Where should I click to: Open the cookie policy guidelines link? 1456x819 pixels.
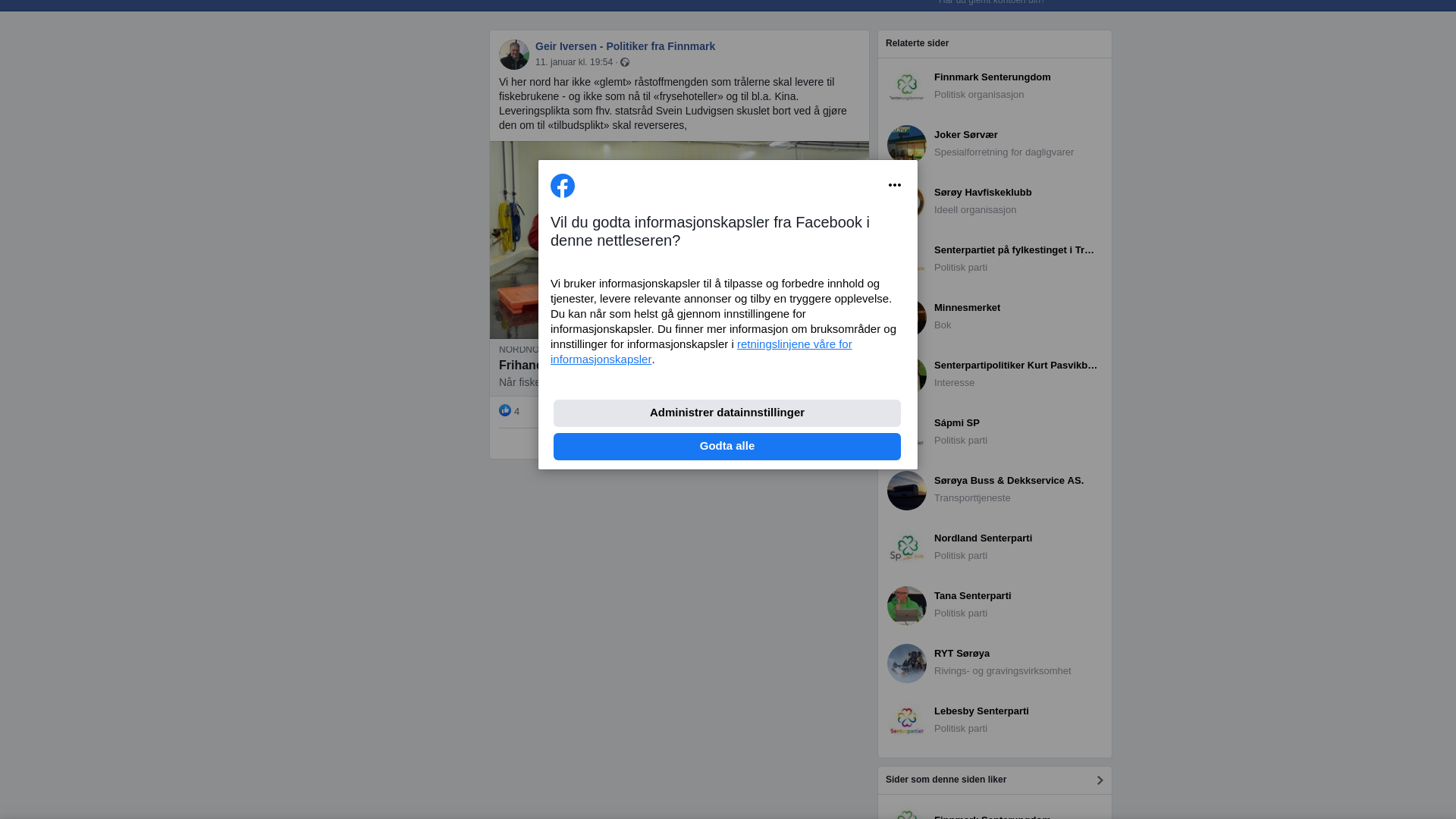[x=794, y=344]
